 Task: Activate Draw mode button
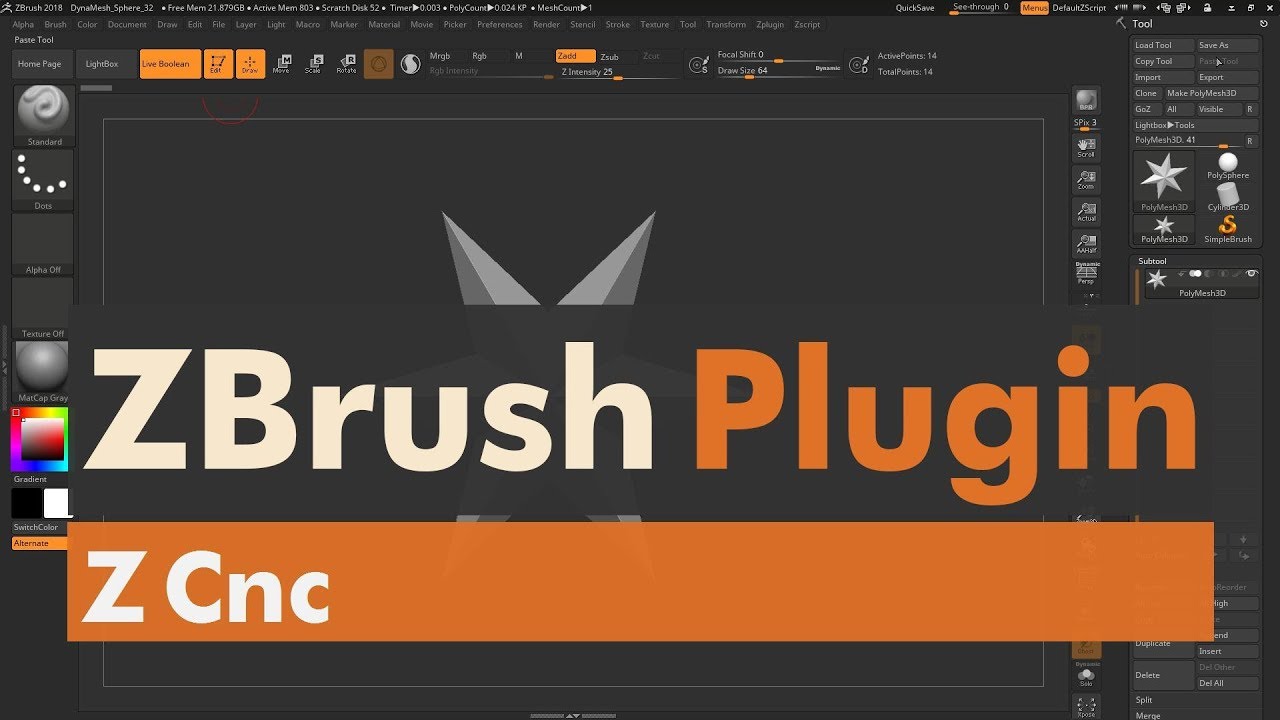pos(250,64)
